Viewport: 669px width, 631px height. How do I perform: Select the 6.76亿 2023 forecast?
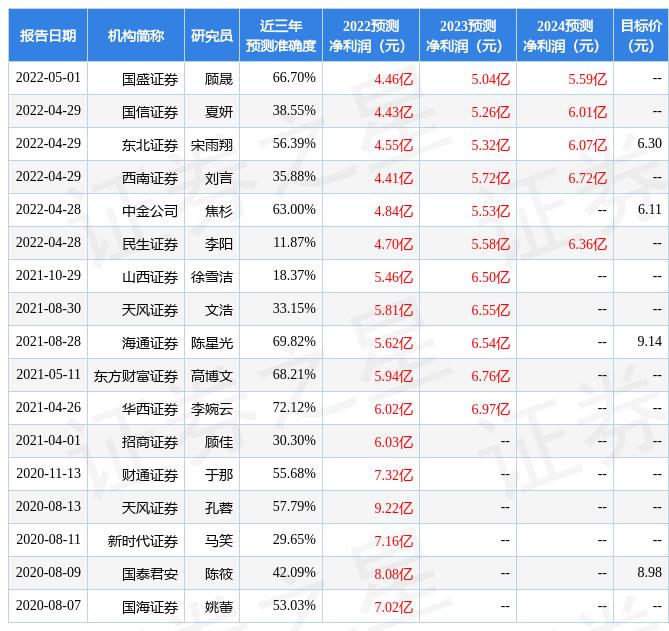[x=490, y=376]
